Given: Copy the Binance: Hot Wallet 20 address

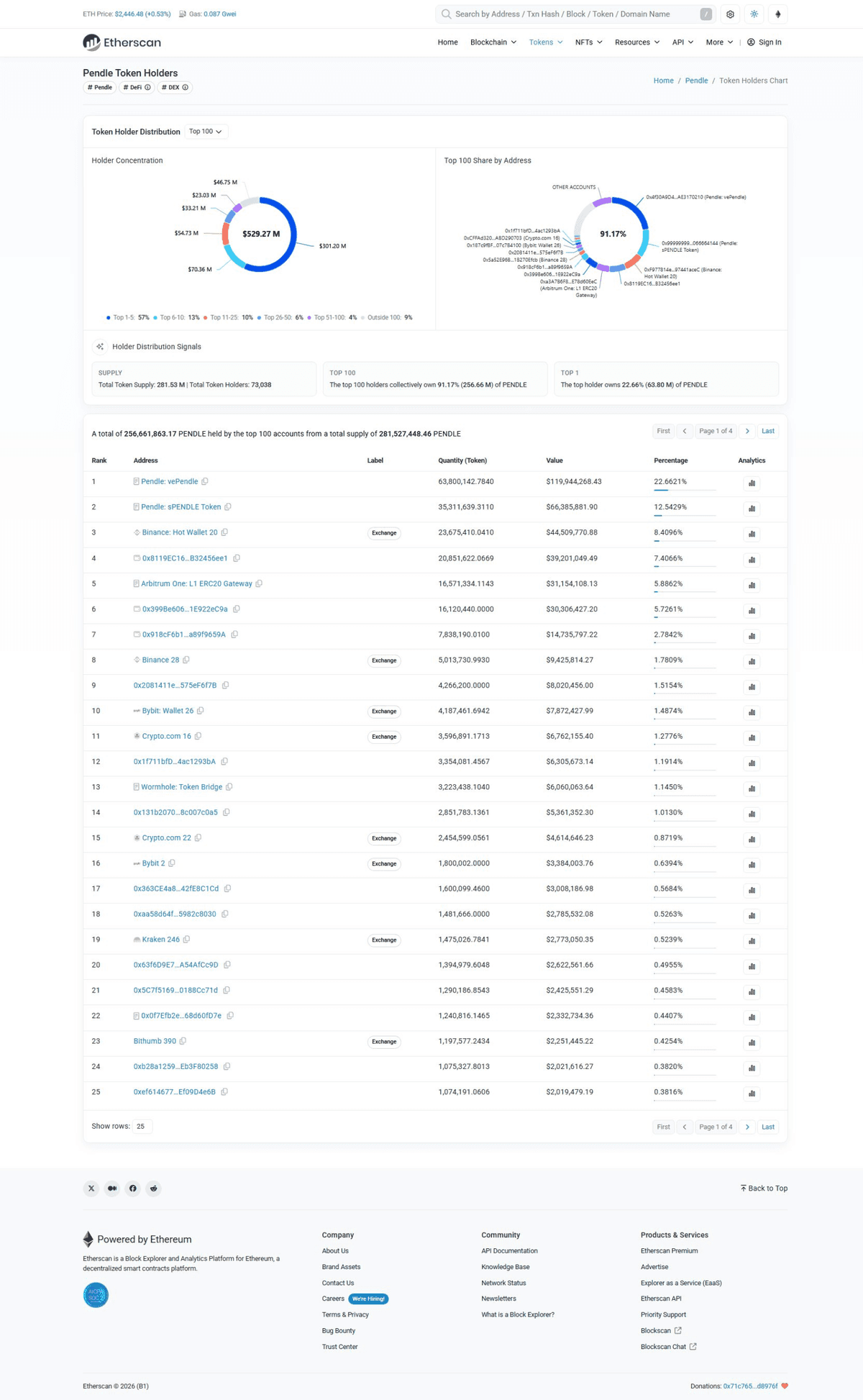Looking at the screenshot, I should click(x=224, y=532).
